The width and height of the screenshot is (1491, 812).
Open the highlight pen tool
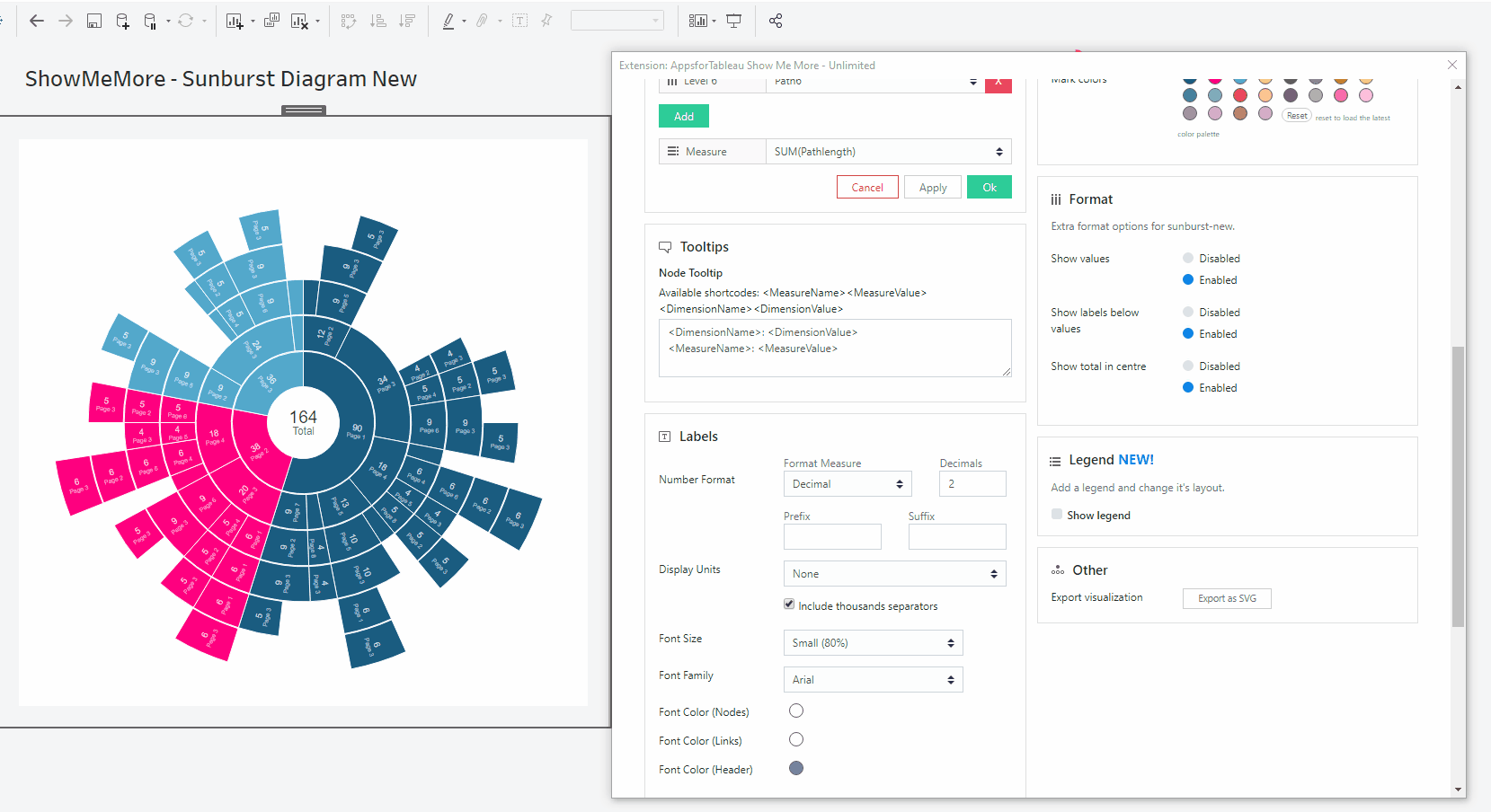448,21
